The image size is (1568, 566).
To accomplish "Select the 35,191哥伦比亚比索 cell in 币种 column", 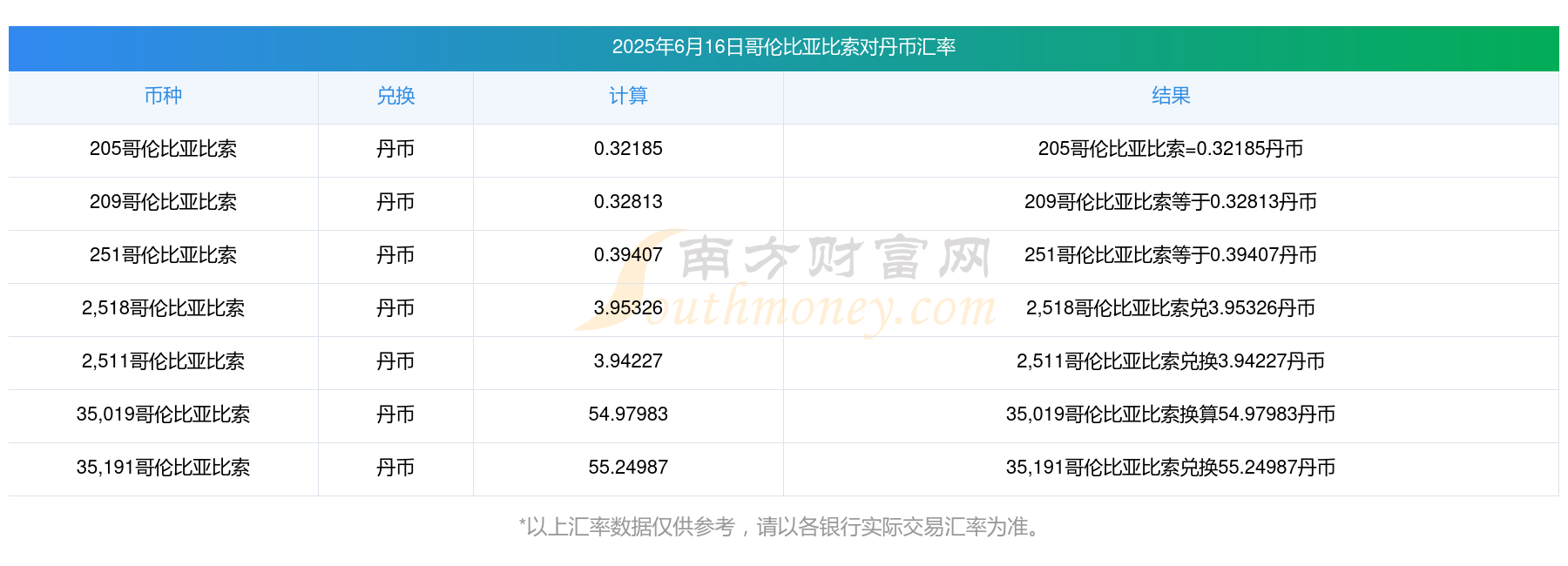I will [163, 468].
